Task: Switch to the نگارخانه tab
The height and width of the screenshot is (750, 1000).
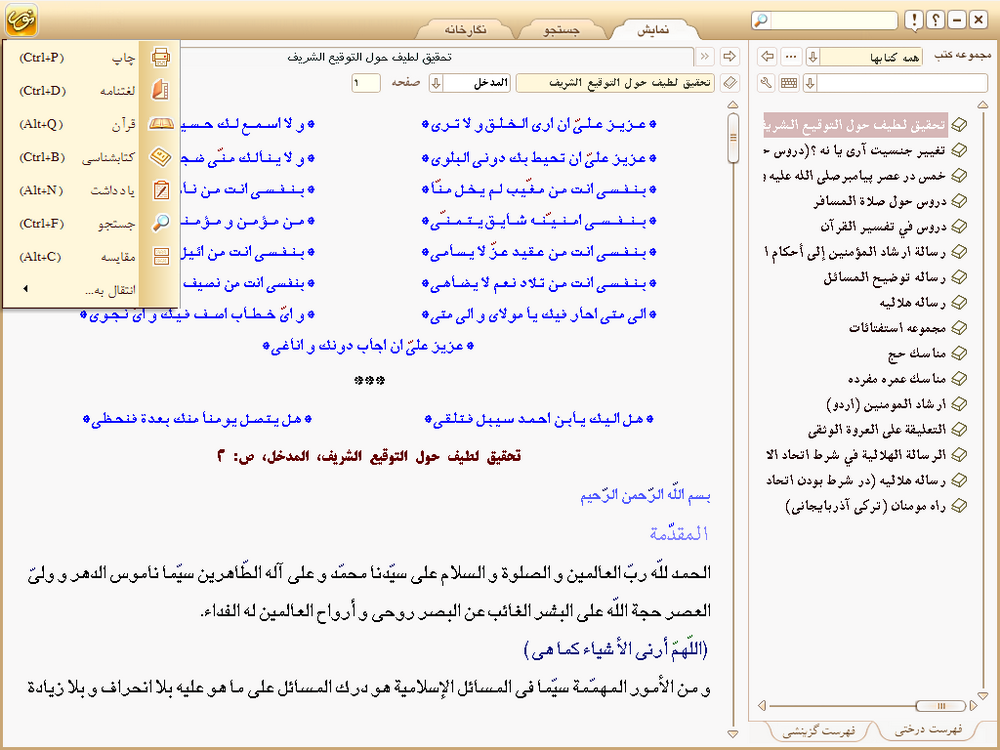Action: (x=465, y=29)
